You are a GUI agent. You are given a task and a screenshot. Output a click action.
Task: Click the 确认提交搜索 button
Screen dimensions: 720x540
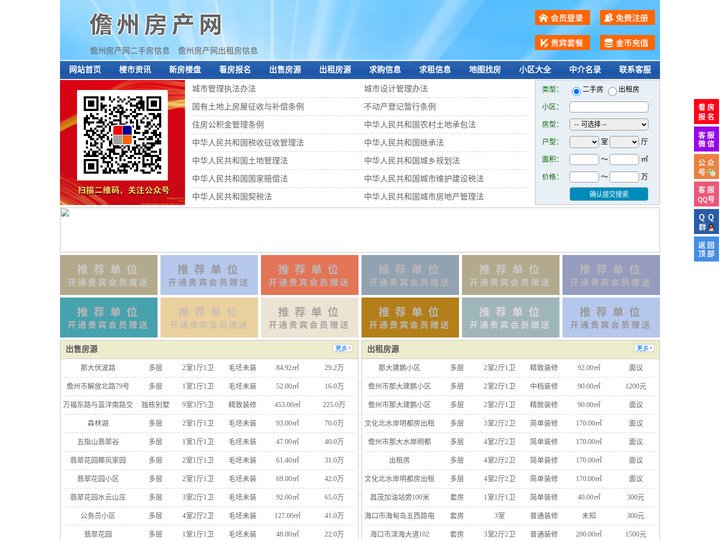click(x=609, y=194)
